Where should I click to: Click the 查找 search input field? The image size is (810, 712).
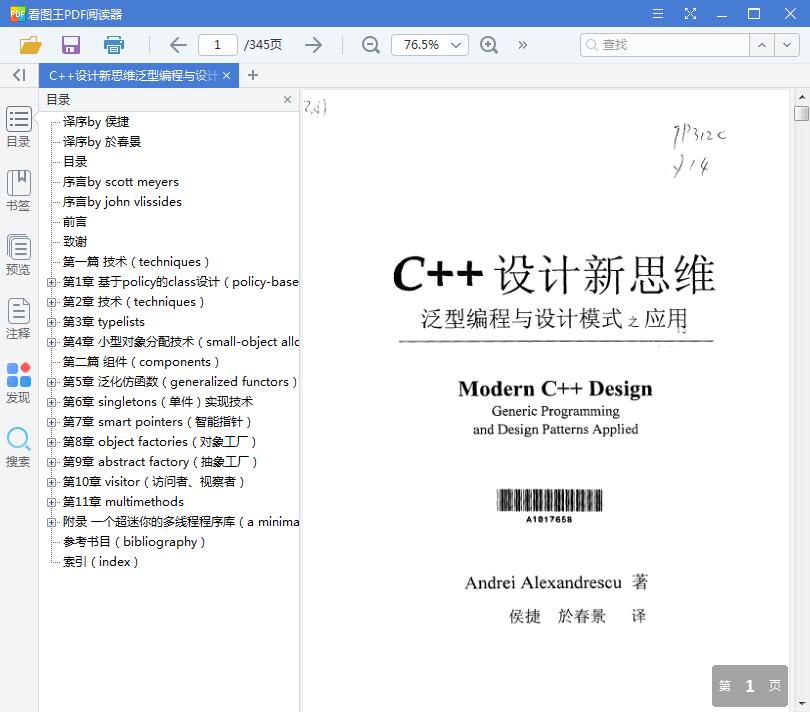point(665,45)
